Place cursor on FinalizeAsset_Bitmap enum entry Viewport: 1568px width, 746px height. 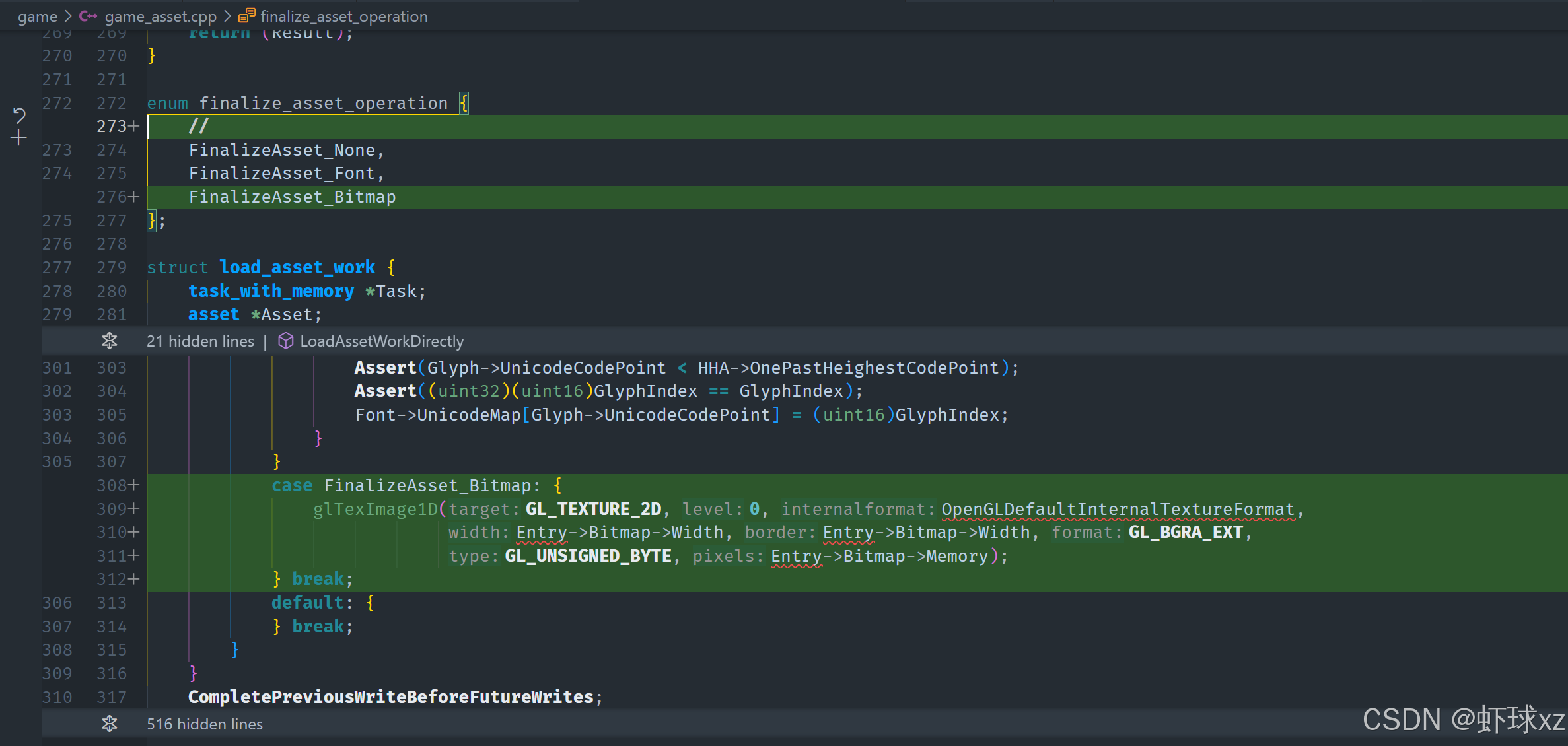(292, 197)
